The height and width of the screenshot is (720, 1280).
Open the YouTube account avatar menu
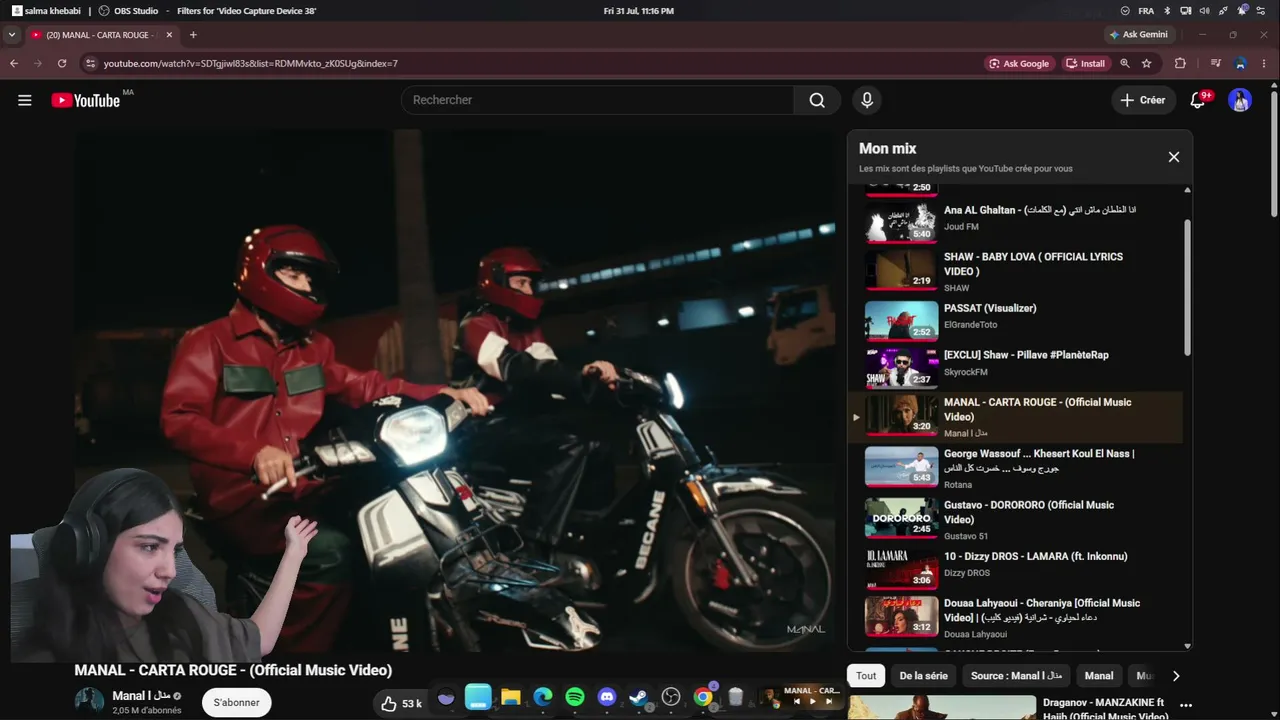pyautogui.click(x=1240, y=100)
